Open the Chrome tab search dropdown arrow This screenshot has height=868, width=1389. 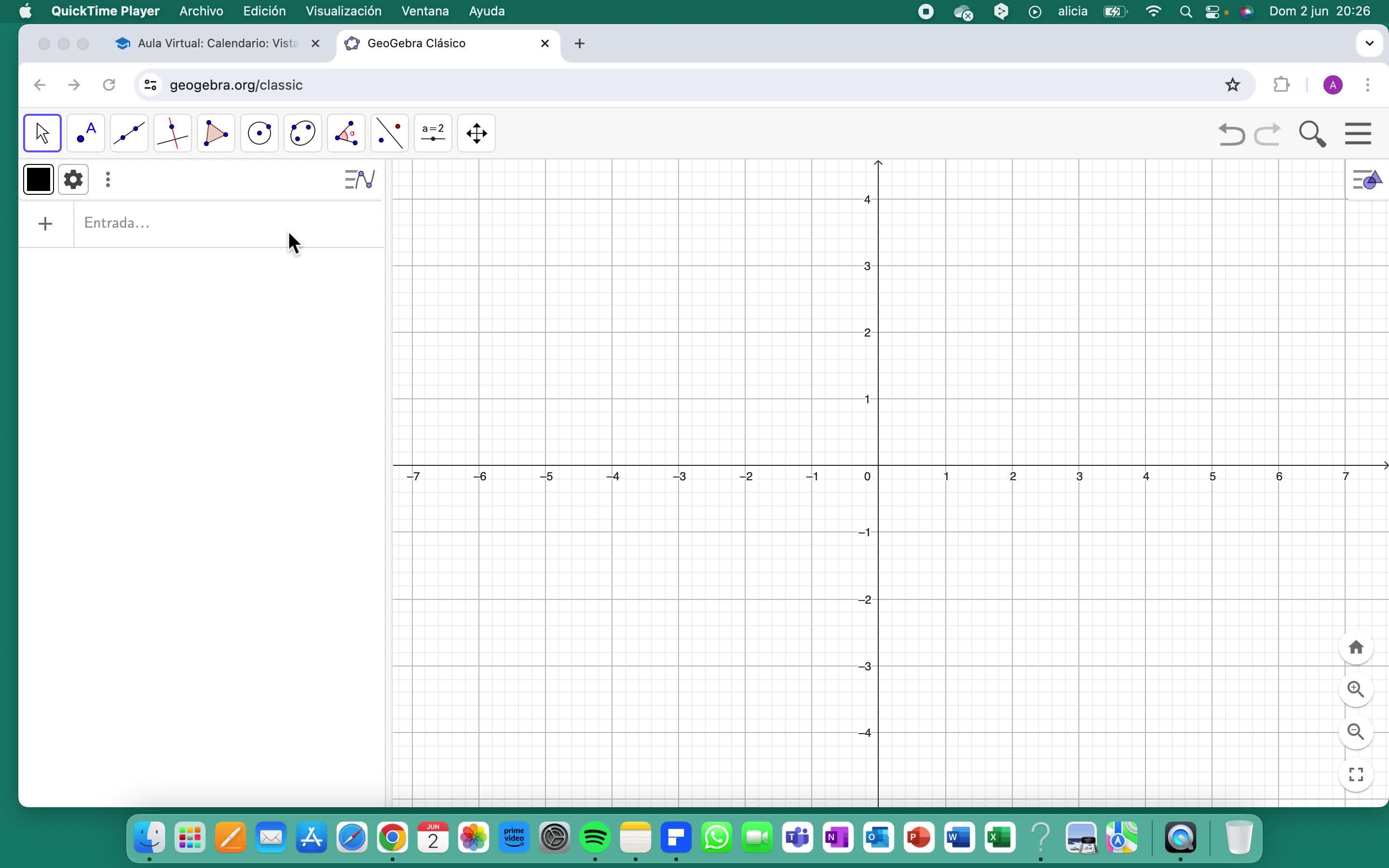(x=1369, y=43)
